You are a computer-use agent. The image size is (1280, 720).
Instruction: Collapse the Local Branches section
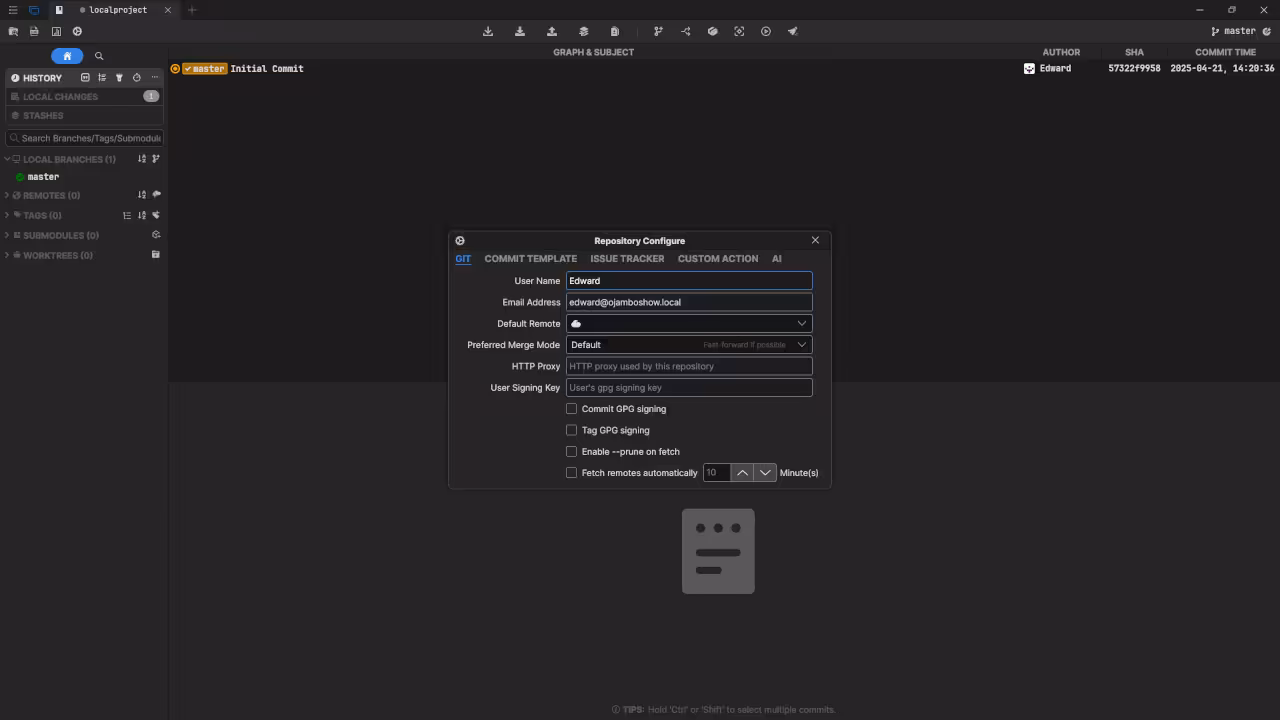[7, 159]
